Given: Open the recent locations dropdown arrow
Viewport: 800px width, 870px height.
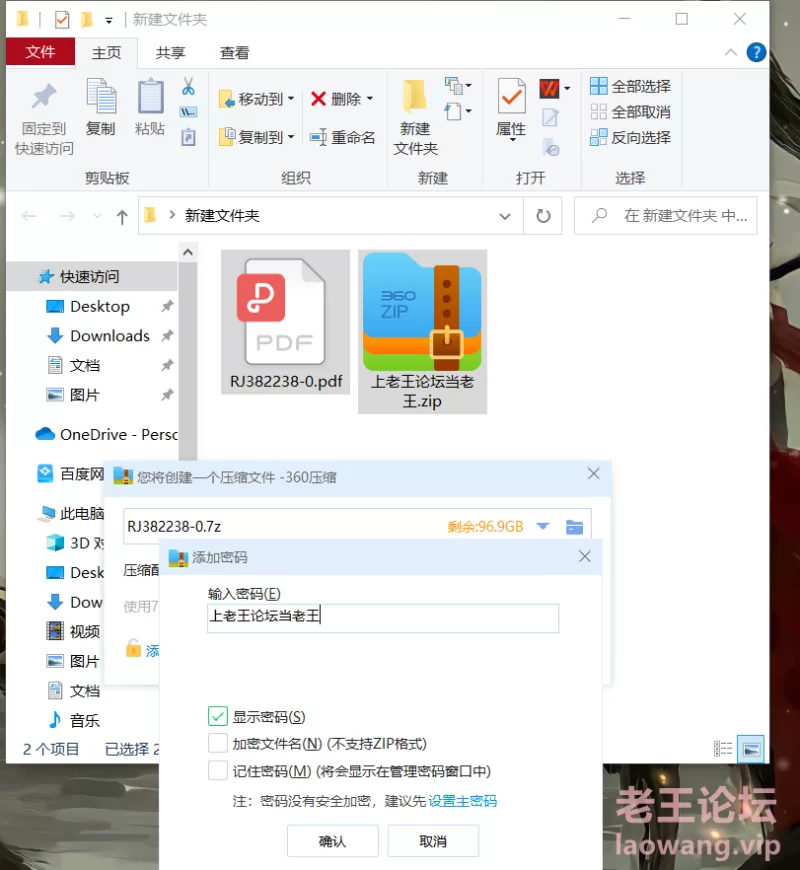Looking at the screenshot, I should coord(97,216).
